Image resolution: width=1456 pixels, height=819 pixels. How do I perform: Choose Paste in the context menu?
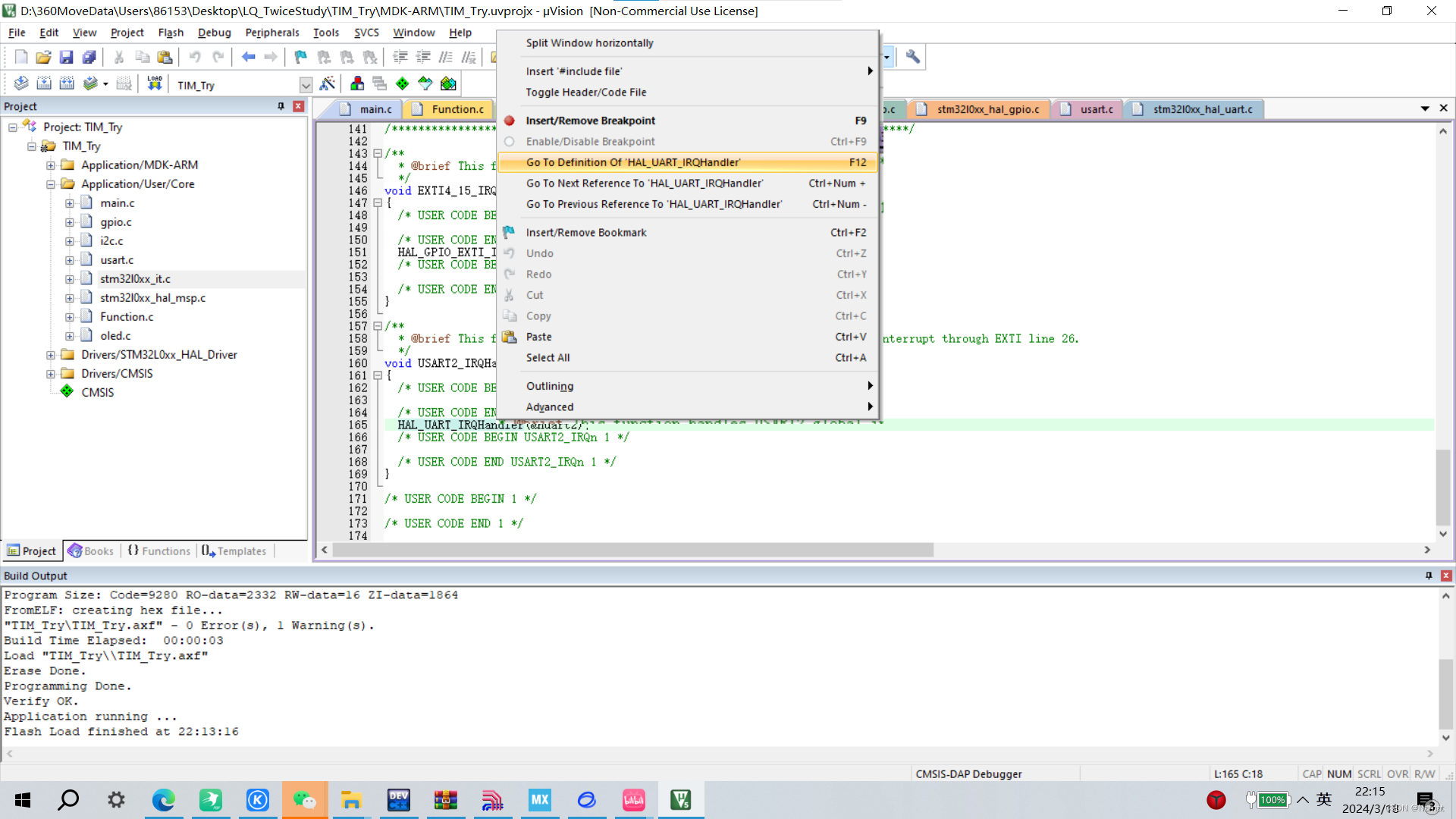click(x=688, y=337)
